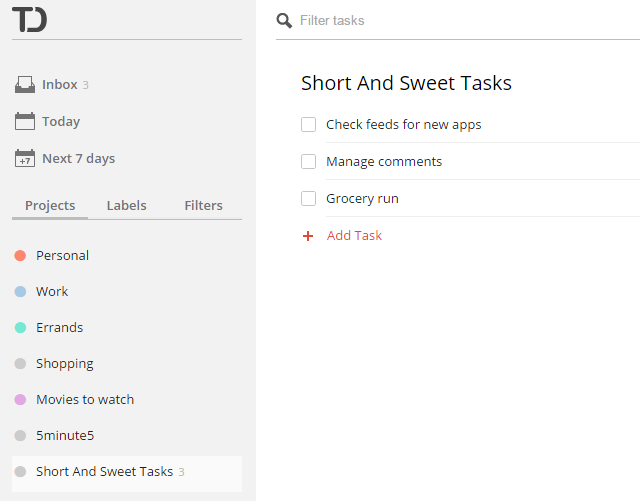Click the red plus icon beside Add Task
The height and width of the screenshot is (501, 640).
tap(308, 236)
